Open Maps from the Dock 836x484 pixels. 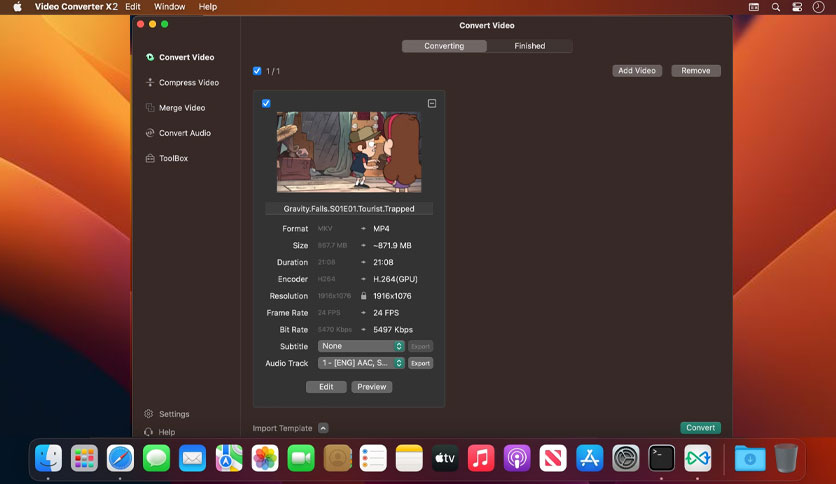(x=229, y=458)
